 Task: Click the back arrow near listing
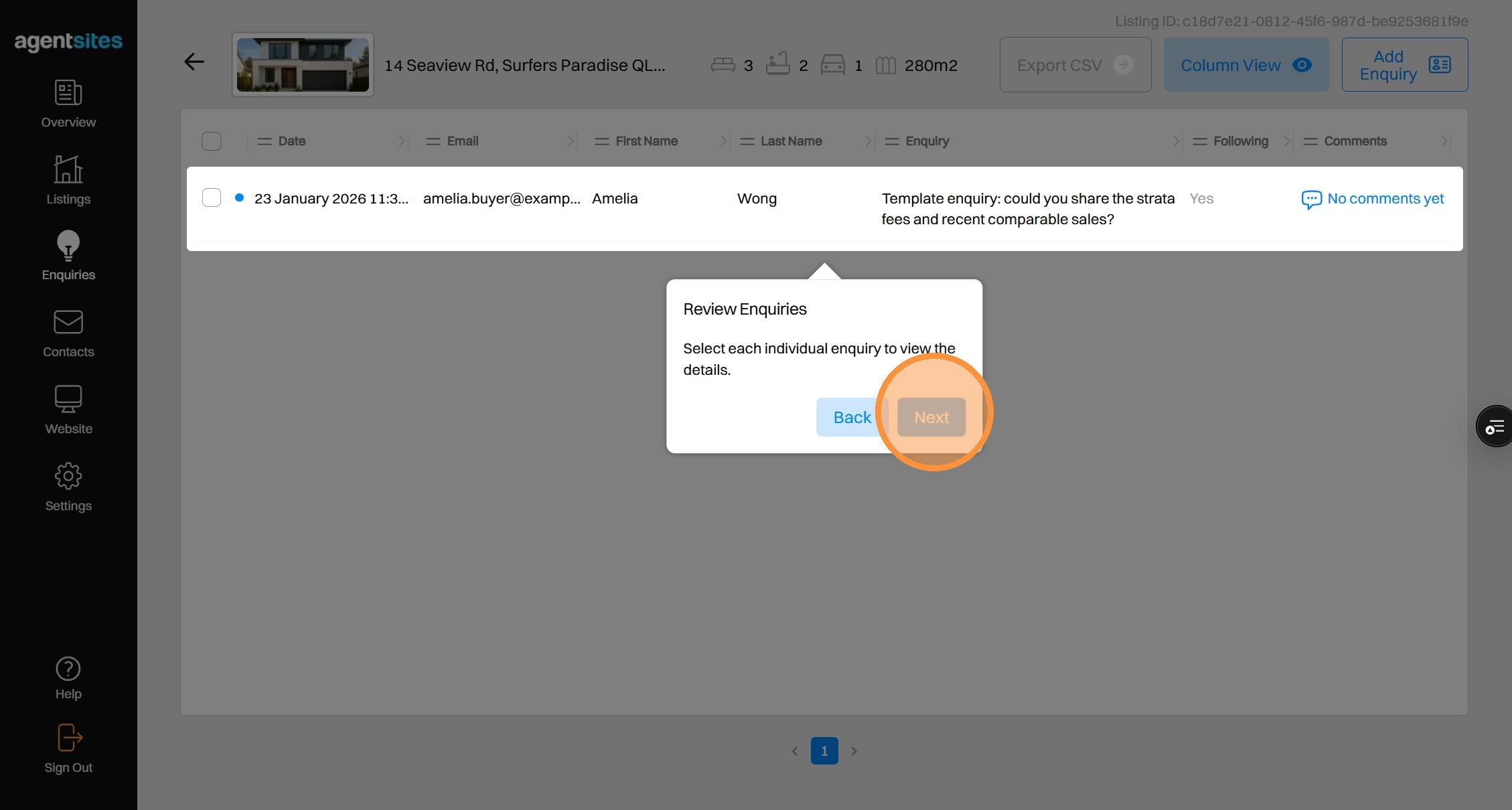tap(194, 62)
